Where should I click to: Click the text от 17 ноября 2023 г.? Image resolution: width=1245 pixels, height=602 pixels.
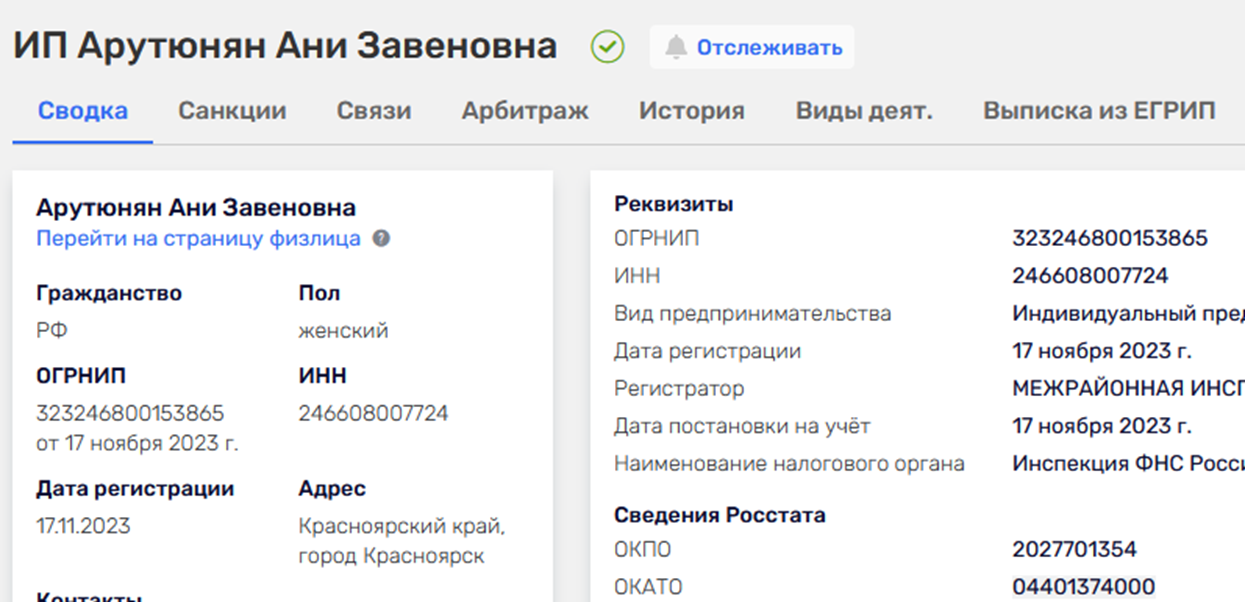point(137,443)
